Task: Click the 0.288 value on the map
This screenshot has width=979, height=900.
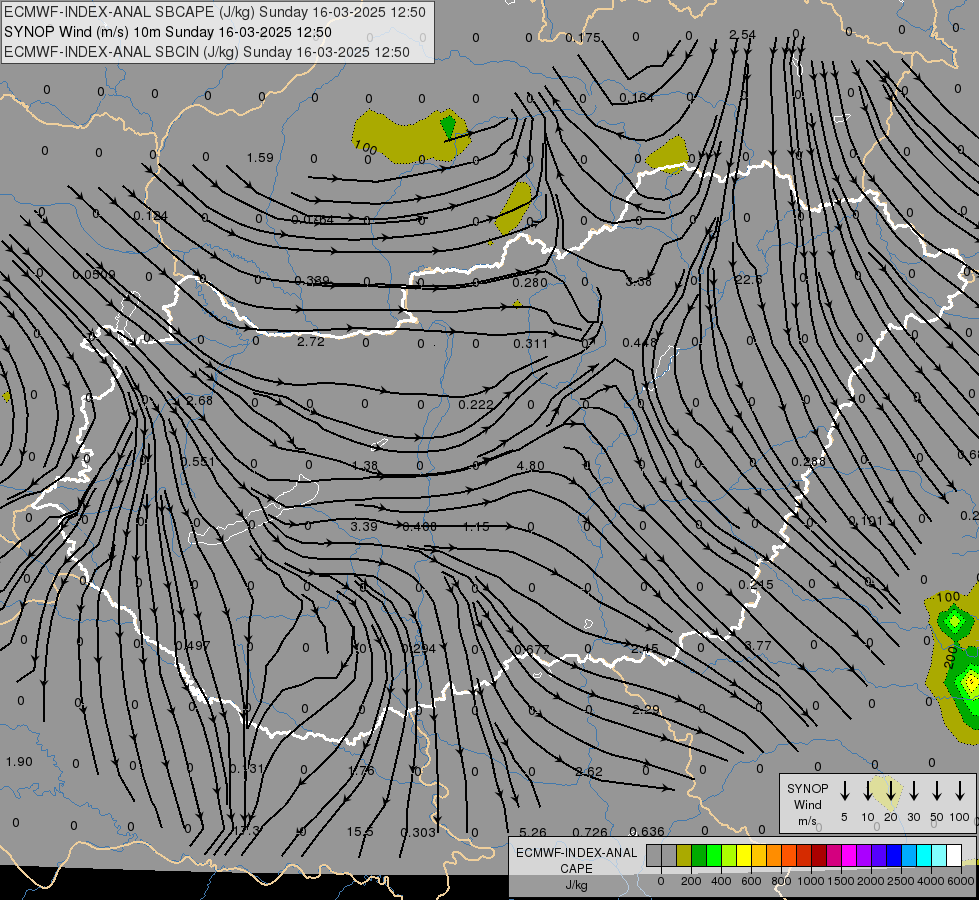Action: 809,462
